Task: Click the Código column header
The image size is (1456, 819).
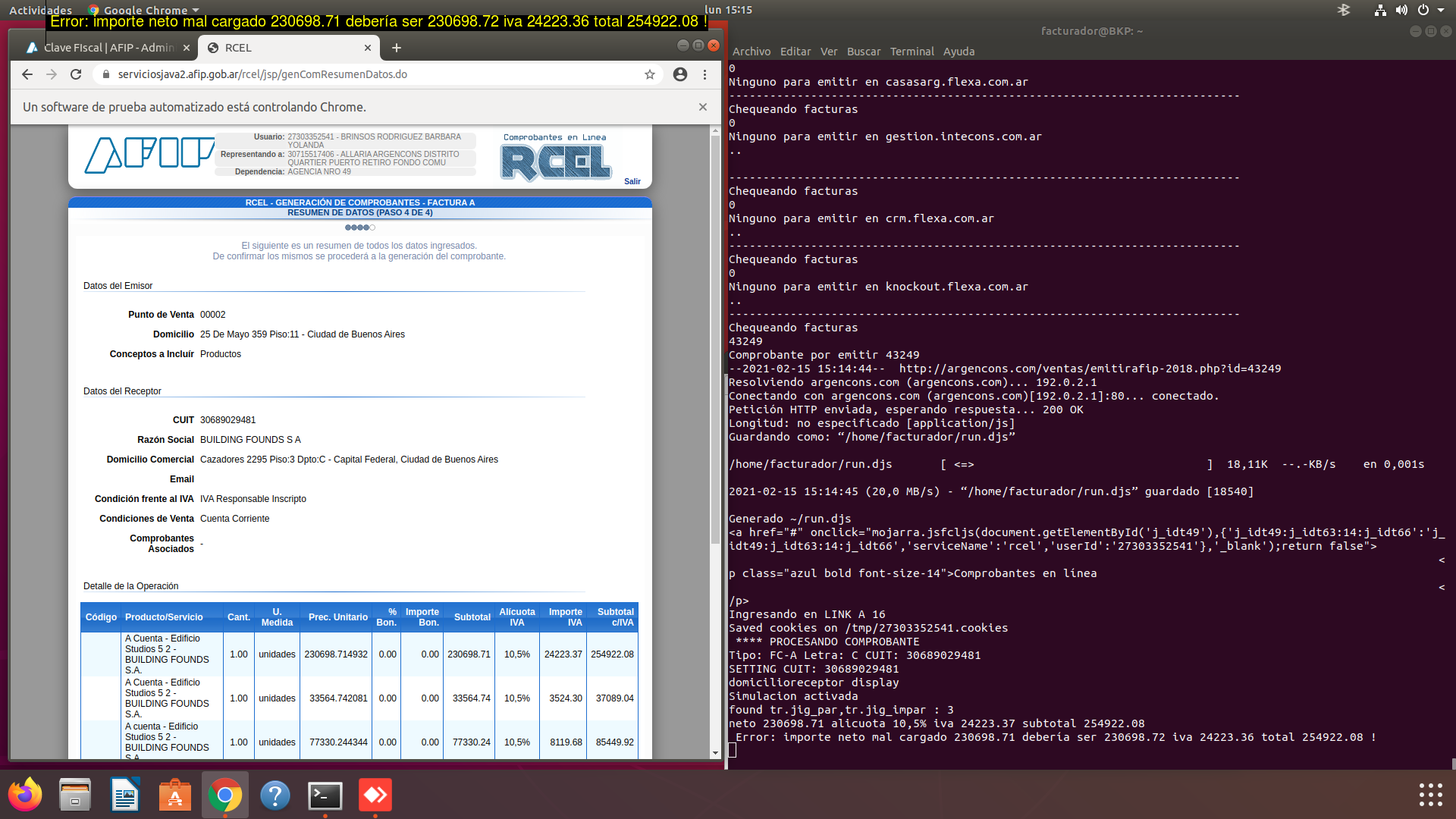Action: (x=101, y=617)
